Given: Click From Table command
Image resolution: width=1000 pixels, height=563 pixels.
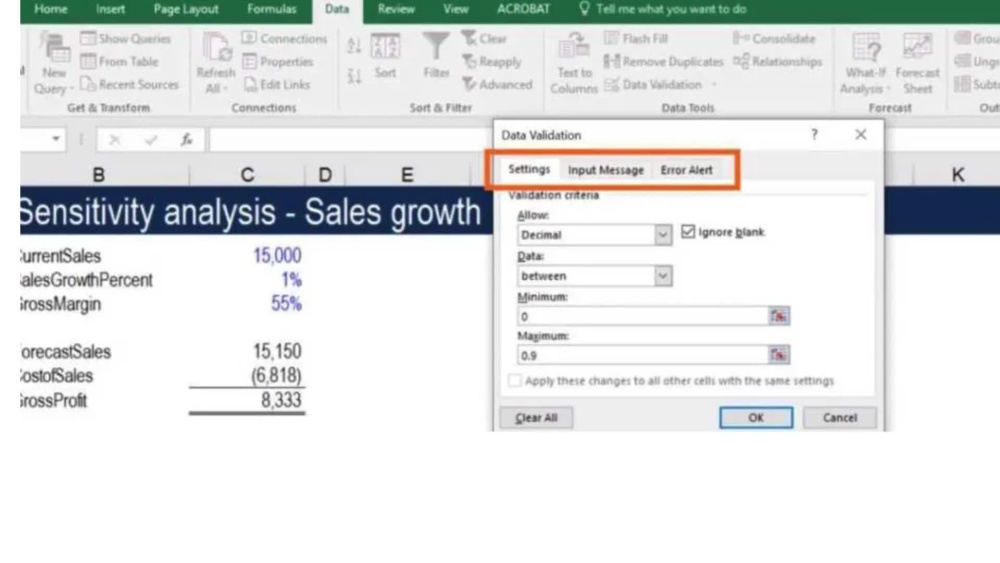Looking at the screenshot, I should click(119, 62).
